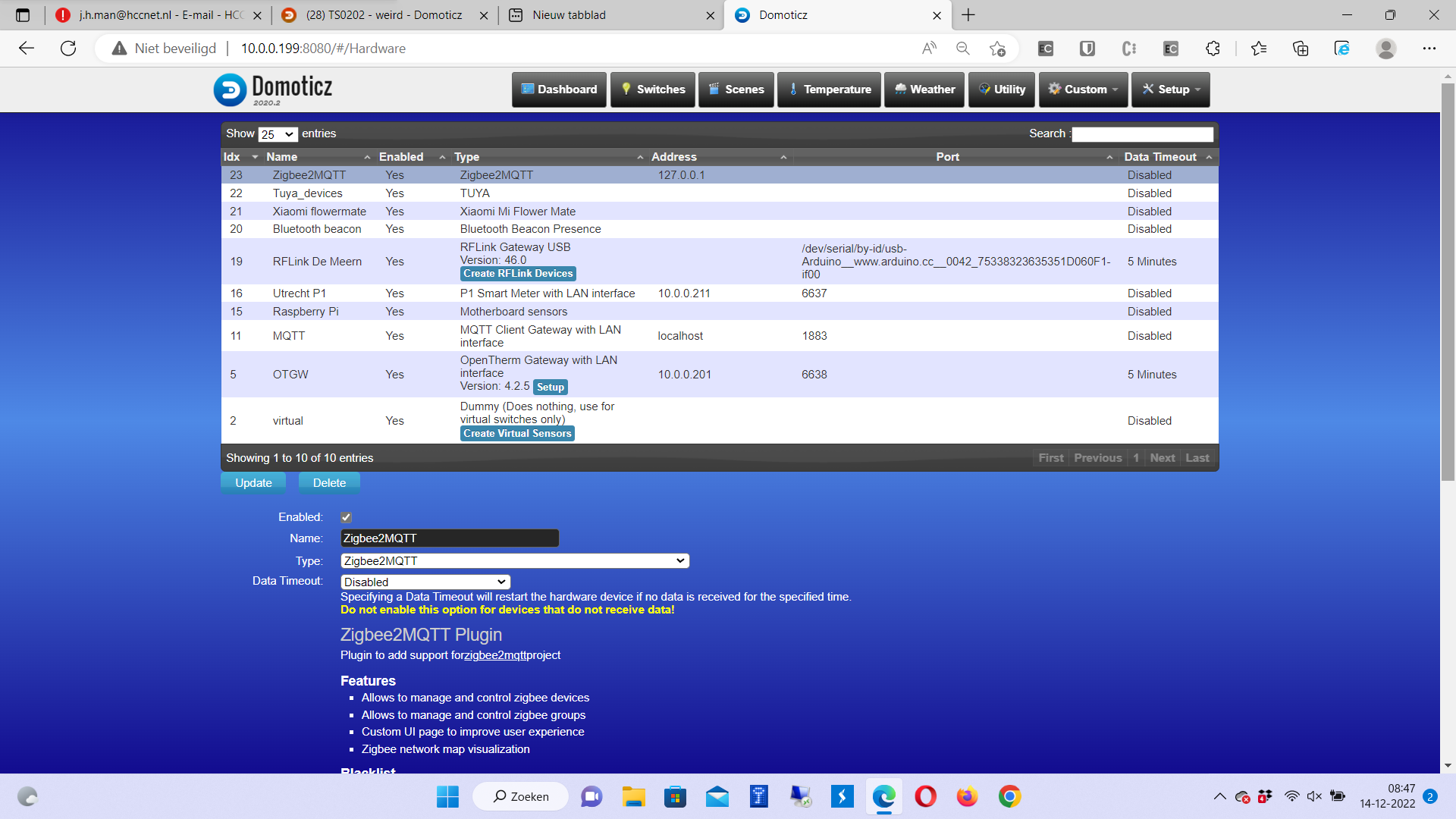The height and width of the screenshot is (819, 1456).
Task: Open Google Chrome from taskbar
Action: tap(1009, 796)
